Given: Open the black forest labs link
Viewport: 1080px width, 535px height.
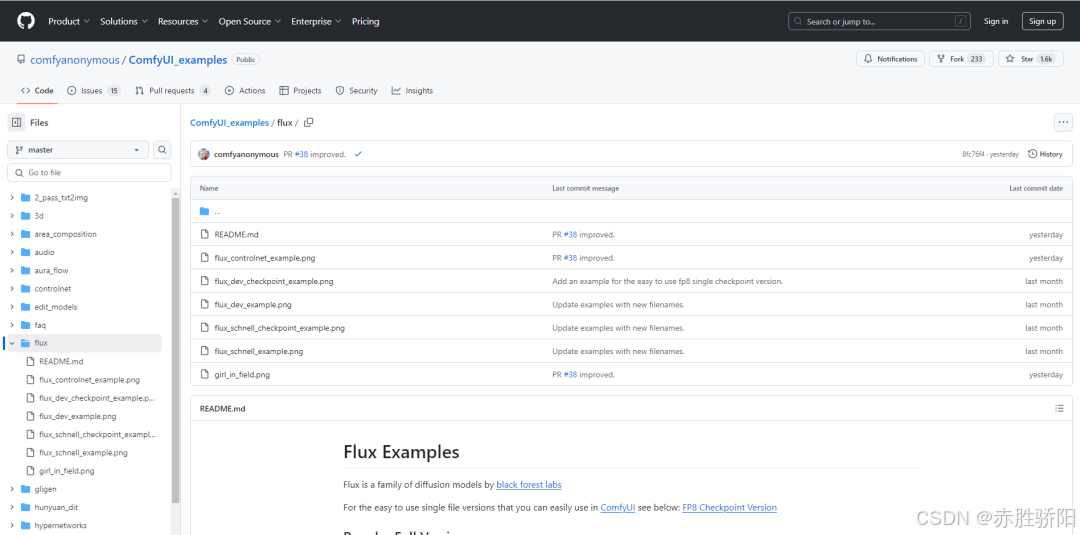Looking at the screenshot, I should coord(528,485).
